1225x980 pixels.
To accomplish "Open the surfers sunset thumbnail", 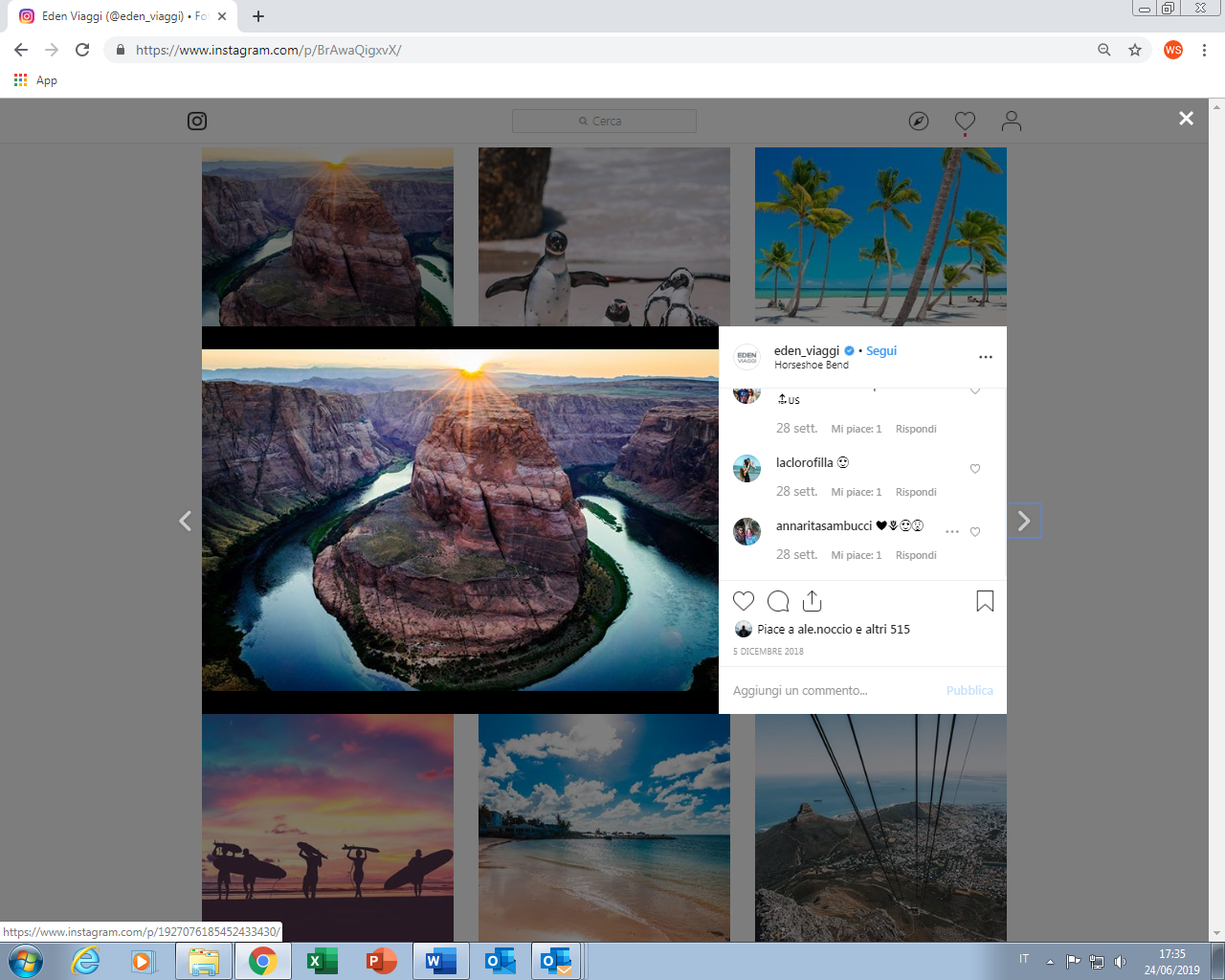I will [327, 828].
